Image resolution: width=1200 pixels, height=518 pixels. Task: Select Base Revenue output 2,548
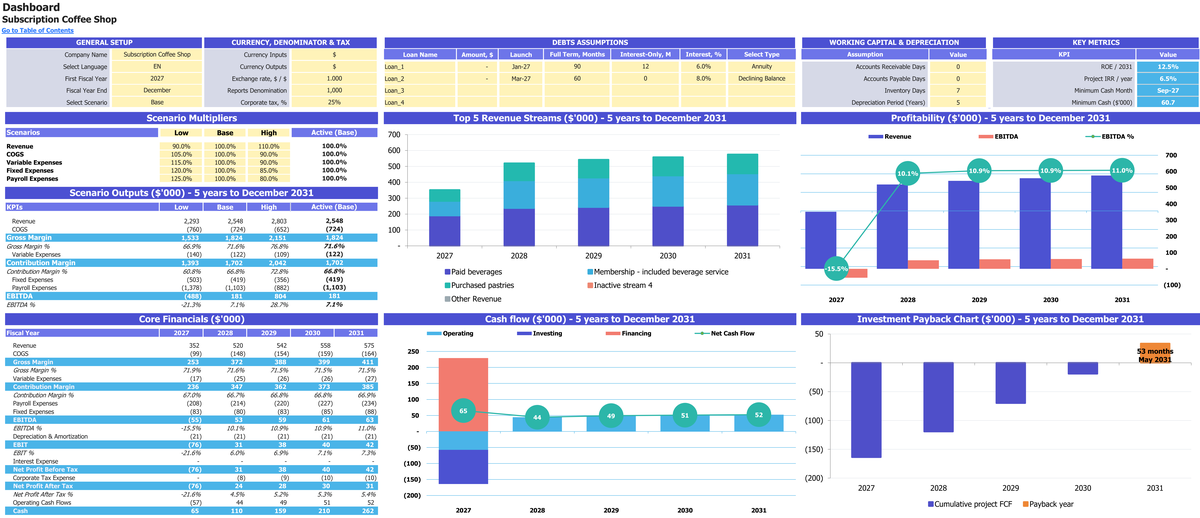click(x=235, y=221)
